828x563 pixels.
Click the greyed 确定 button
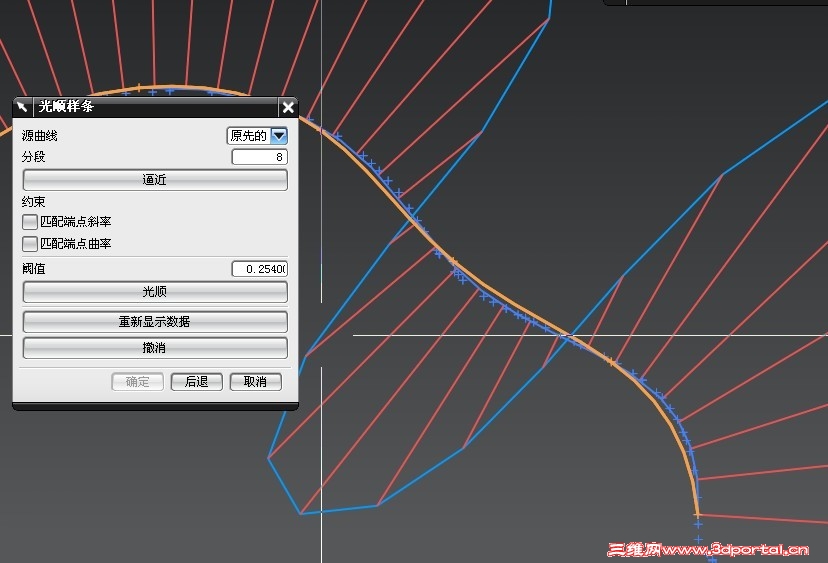point(138,382)
